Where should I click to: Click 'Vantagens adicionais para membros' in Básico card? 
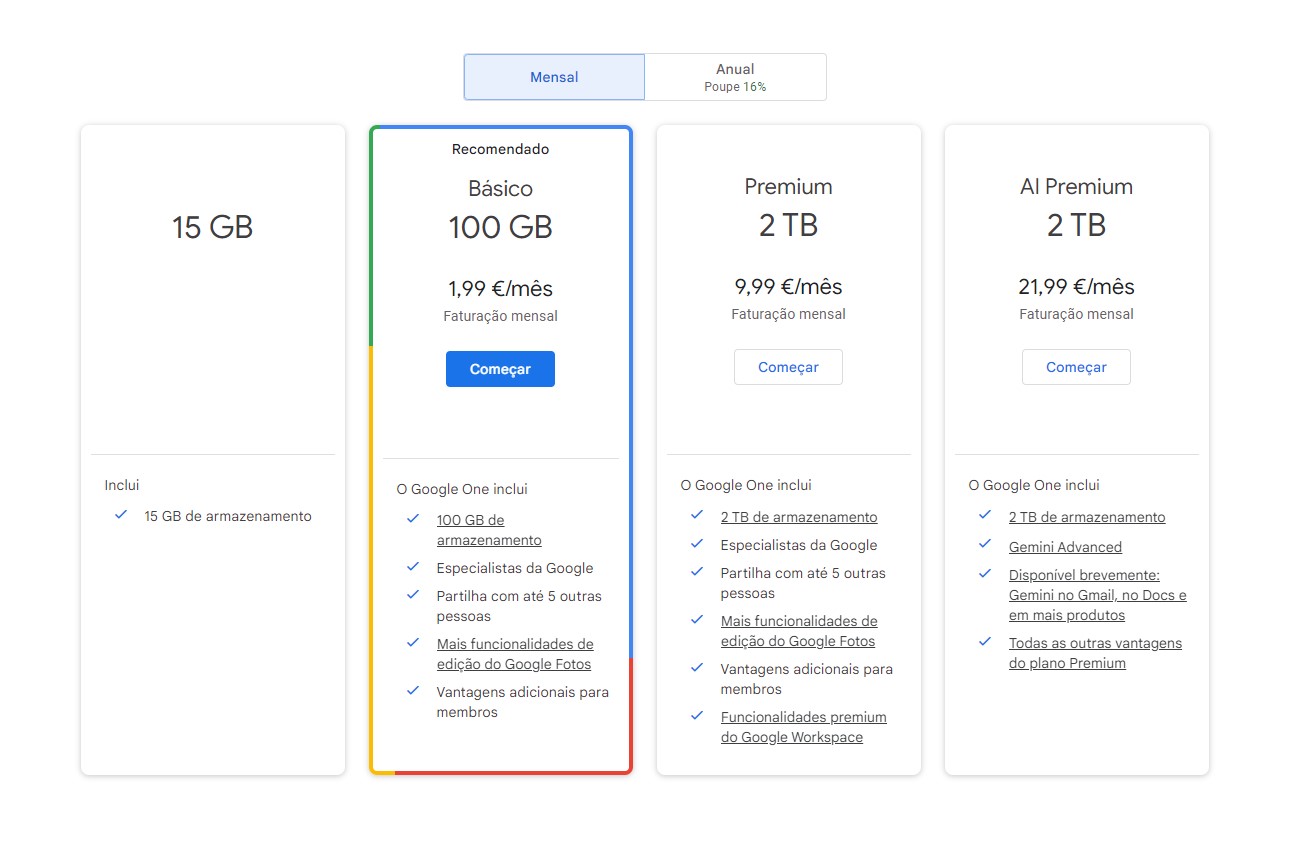523,702
